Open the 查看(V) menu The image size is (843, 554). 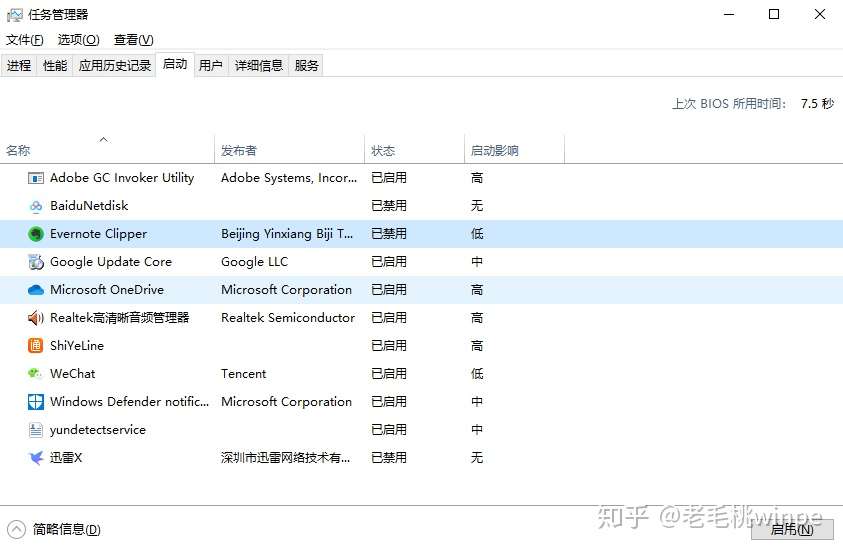pos(133,40)
